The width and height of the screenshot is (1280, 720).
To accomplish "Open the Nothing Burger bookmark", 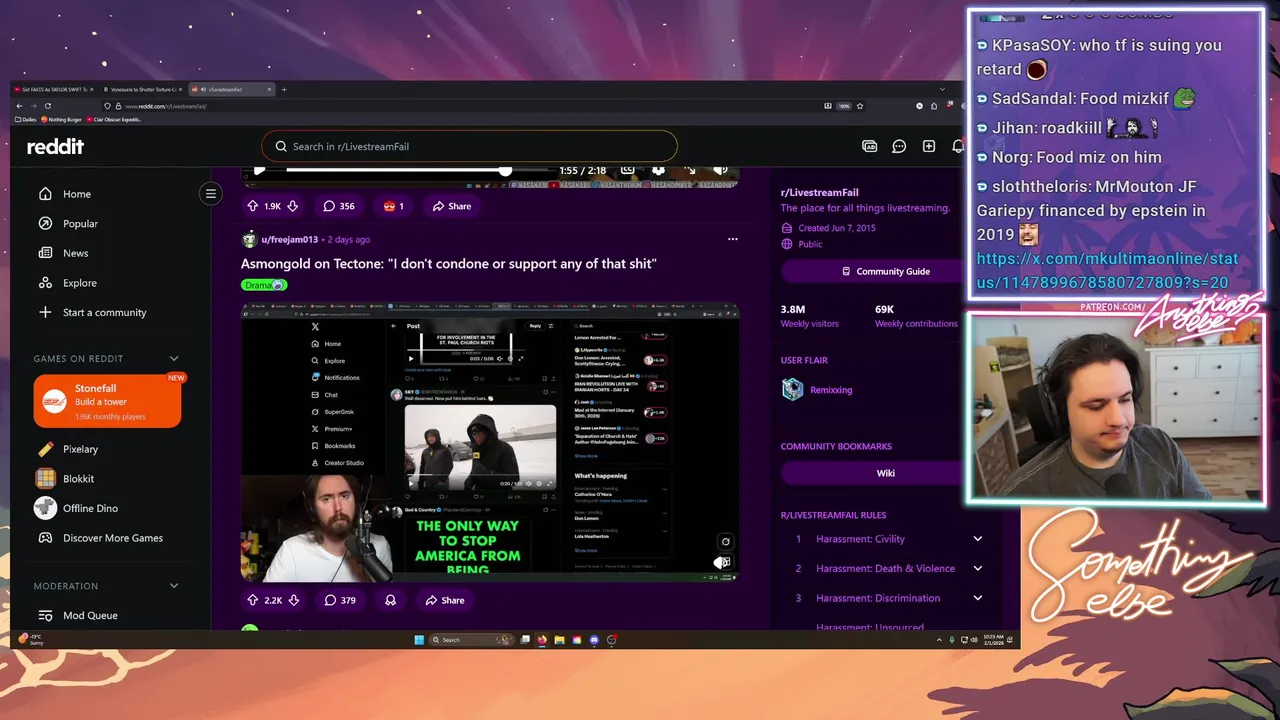I will (62, 119).
